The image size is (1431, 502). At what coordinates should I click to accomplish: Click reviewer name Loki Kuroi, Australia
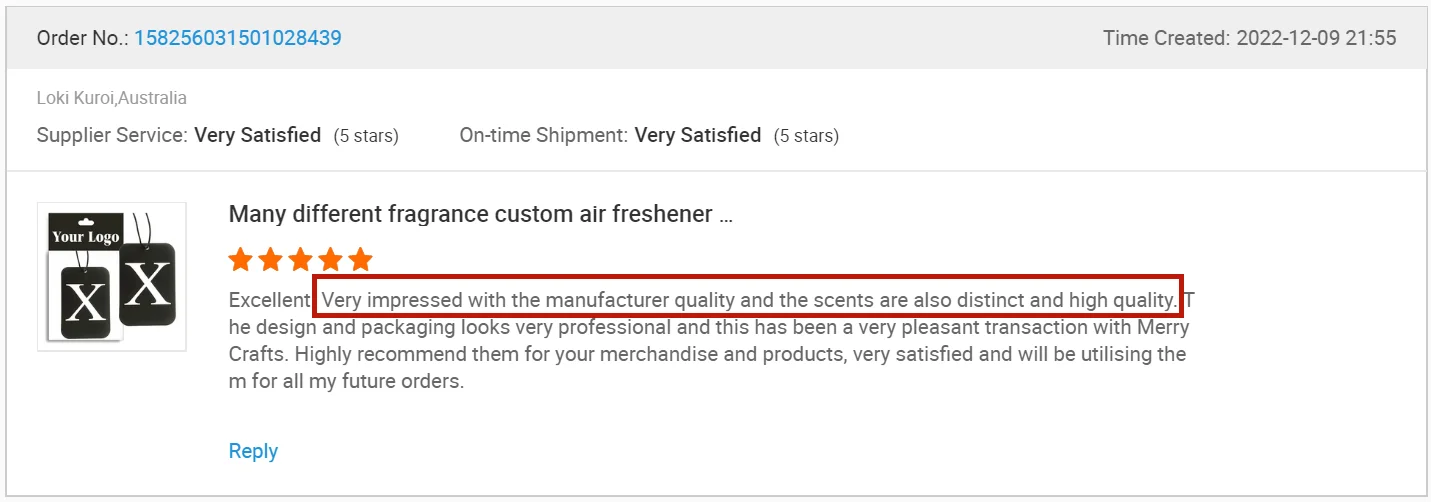(112, 98)
